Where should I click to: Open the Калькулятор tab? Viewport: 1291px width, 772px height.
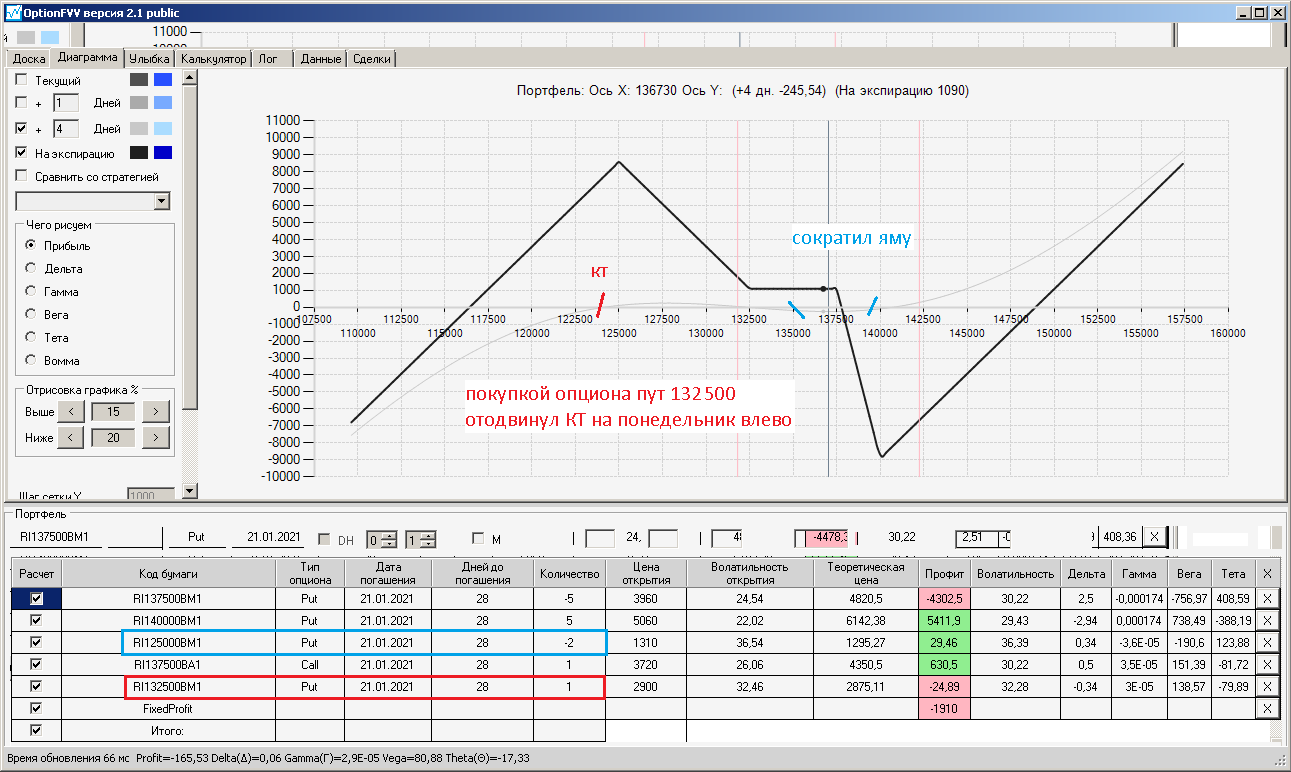click(x=214, y=59)
